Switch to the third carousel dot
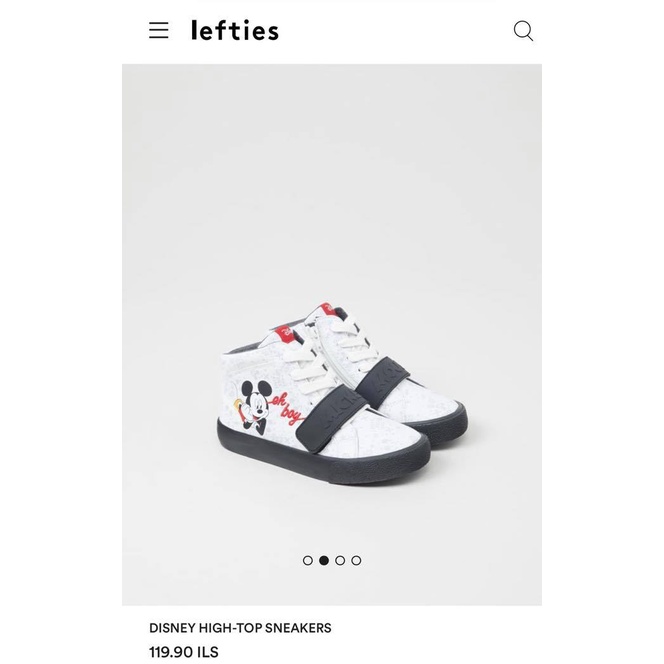The height and width of the screenshot is (664, 664). coord(340,560)
